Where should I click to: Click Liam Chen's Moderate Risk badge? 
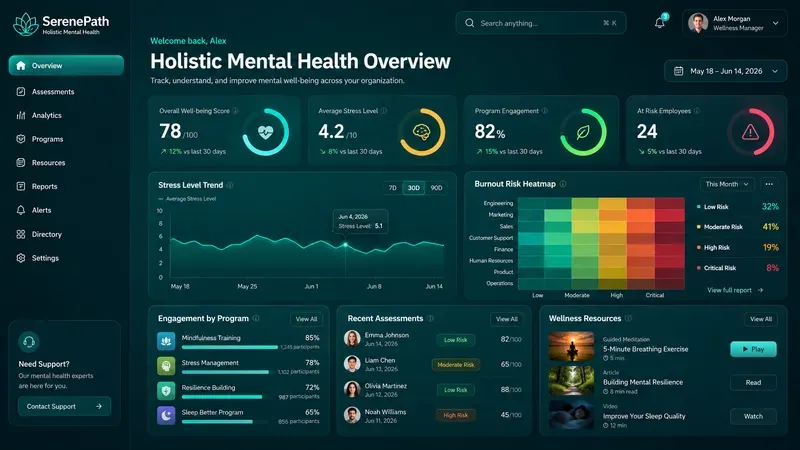tap(456, 365)
